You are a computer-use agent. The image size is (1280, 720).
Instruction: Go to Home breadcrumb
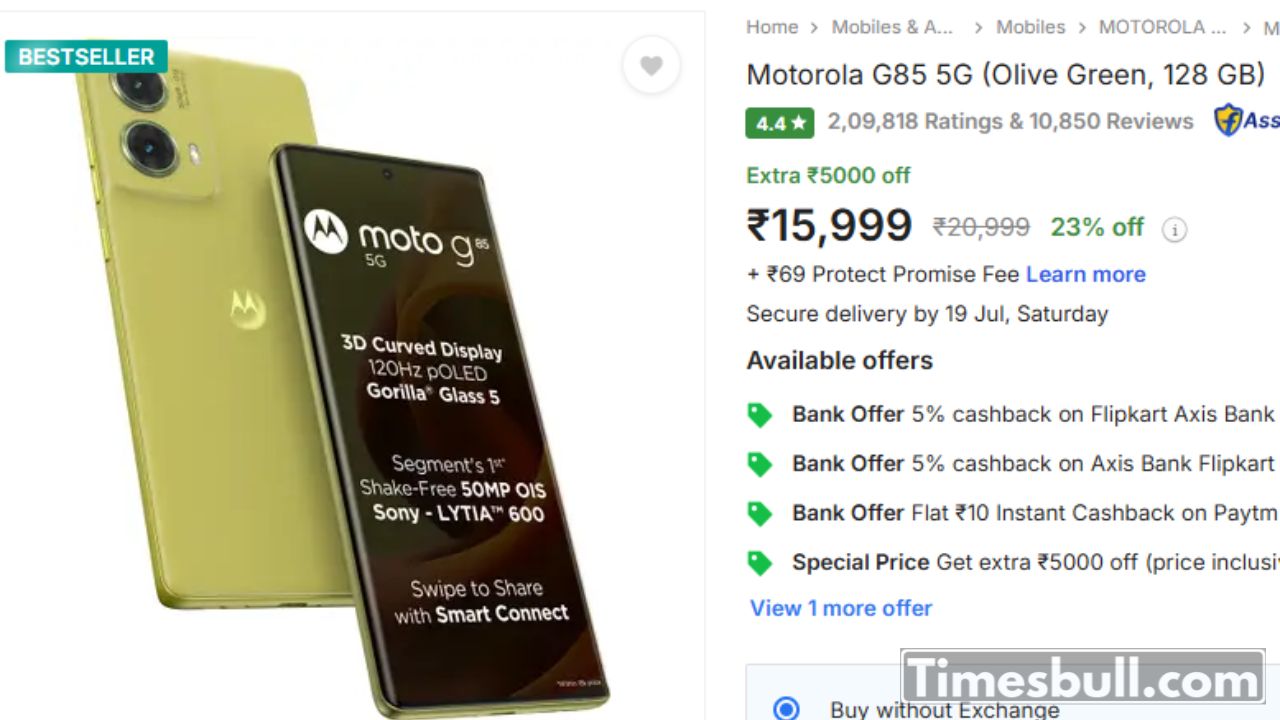(772, 28)
